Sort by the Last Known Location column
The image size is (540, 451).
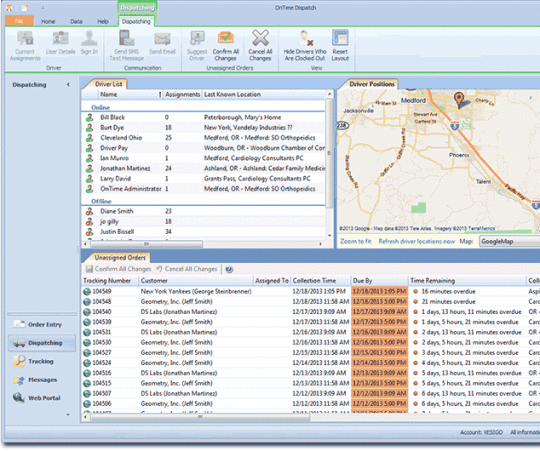(x=263, y=94)
